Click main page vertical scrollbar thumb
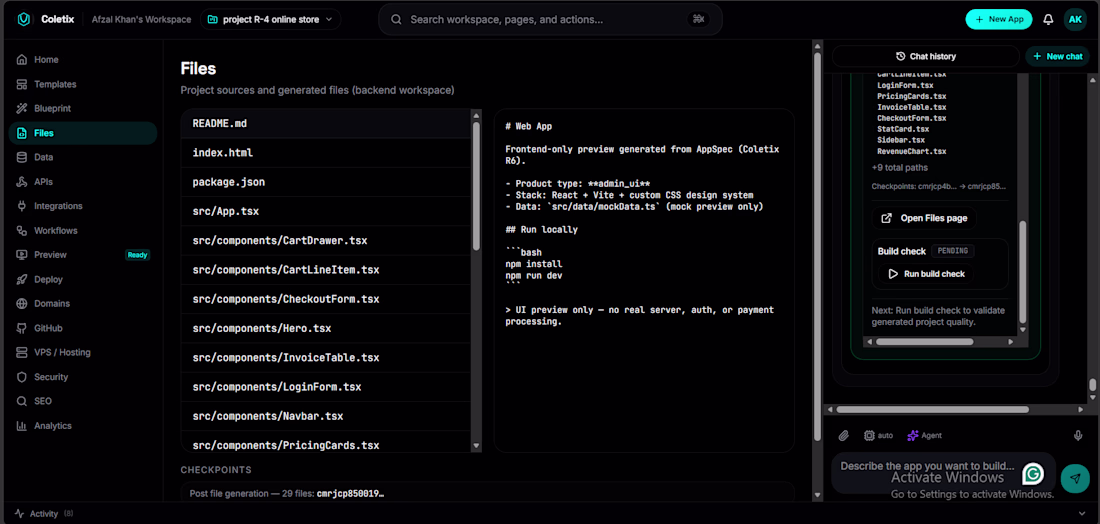Screen dimensions: 1100x524 pos(817,246)
